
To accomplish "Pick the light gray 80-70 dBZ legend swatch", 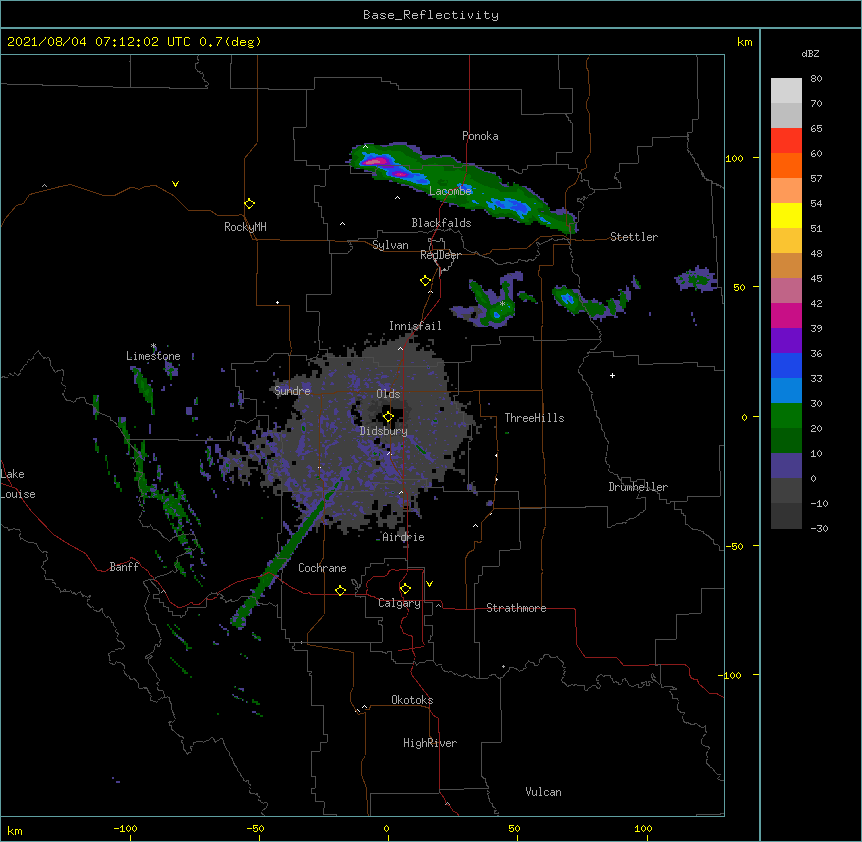I will click(x=786, y=91).
